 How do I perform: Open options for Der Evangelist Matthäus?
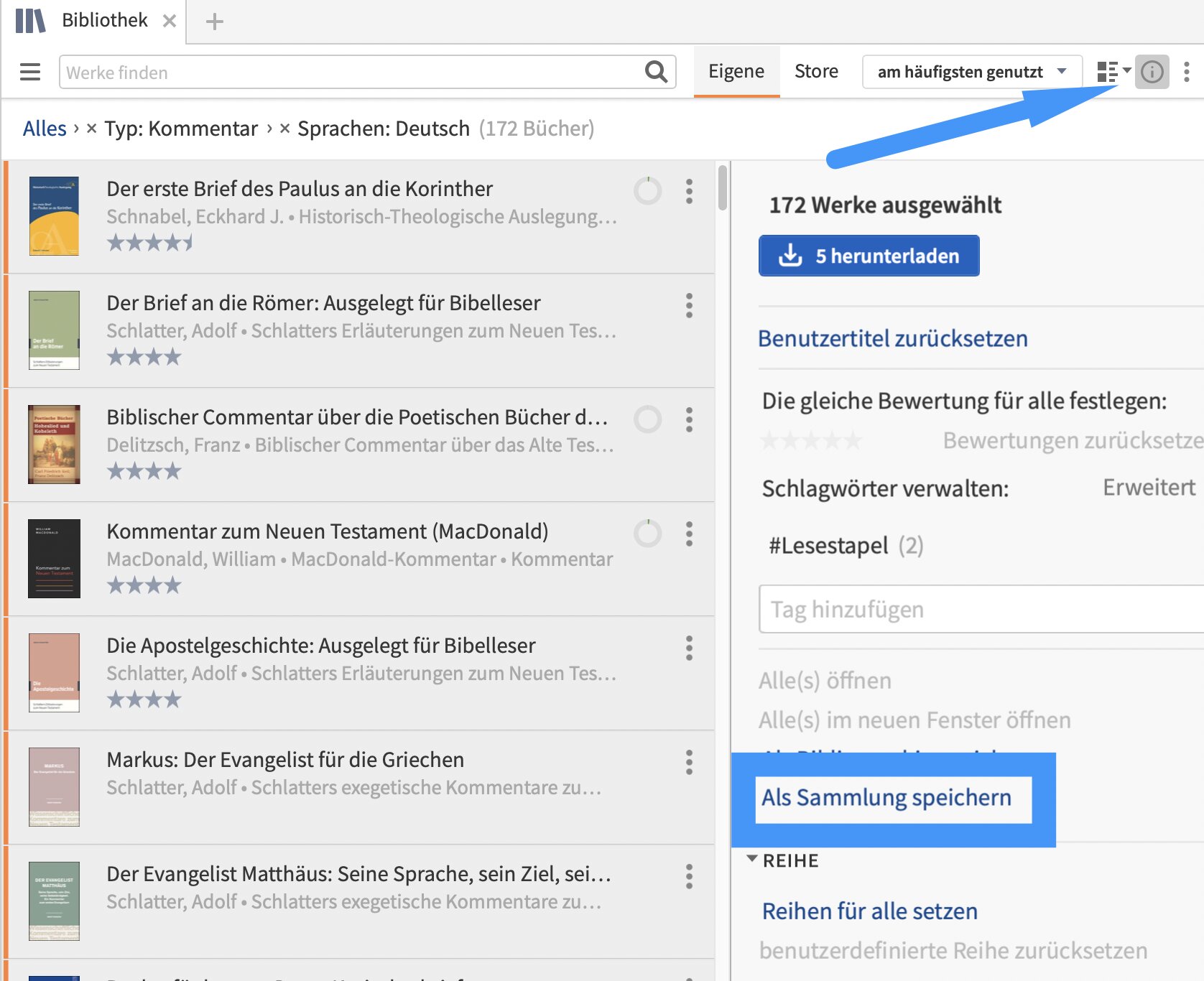[689, 876]
